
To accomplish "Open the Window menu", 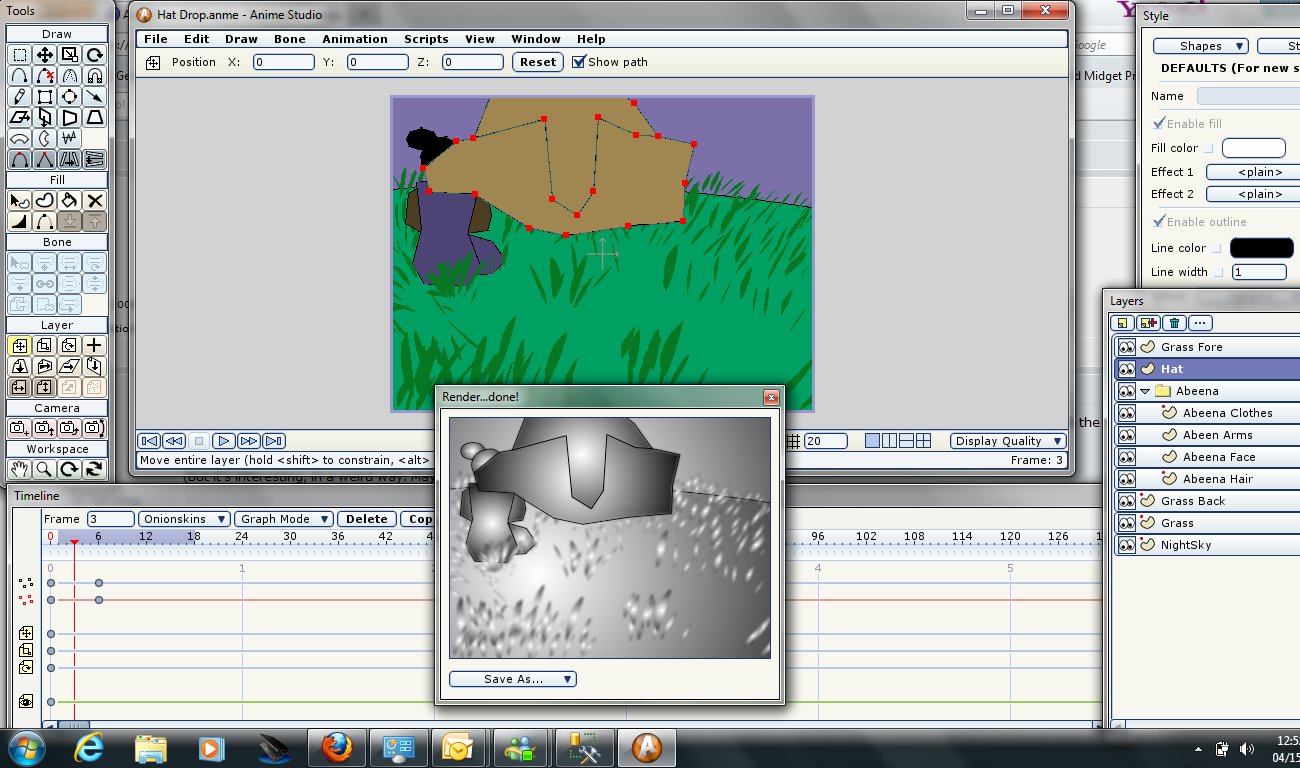I will [x=536, y=39].
